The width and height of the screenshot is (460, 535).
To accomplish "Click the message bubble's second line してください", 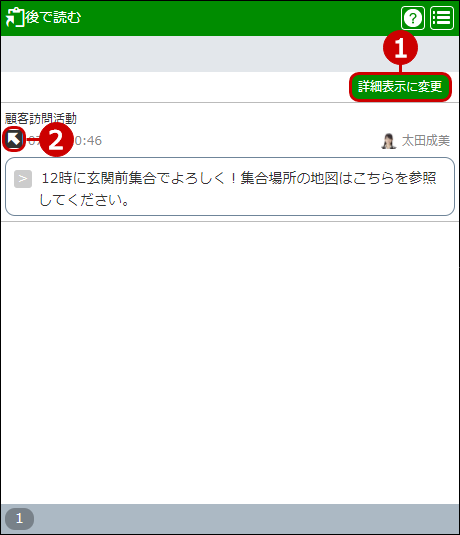I will pyautogui.click(x=84, y=200).
